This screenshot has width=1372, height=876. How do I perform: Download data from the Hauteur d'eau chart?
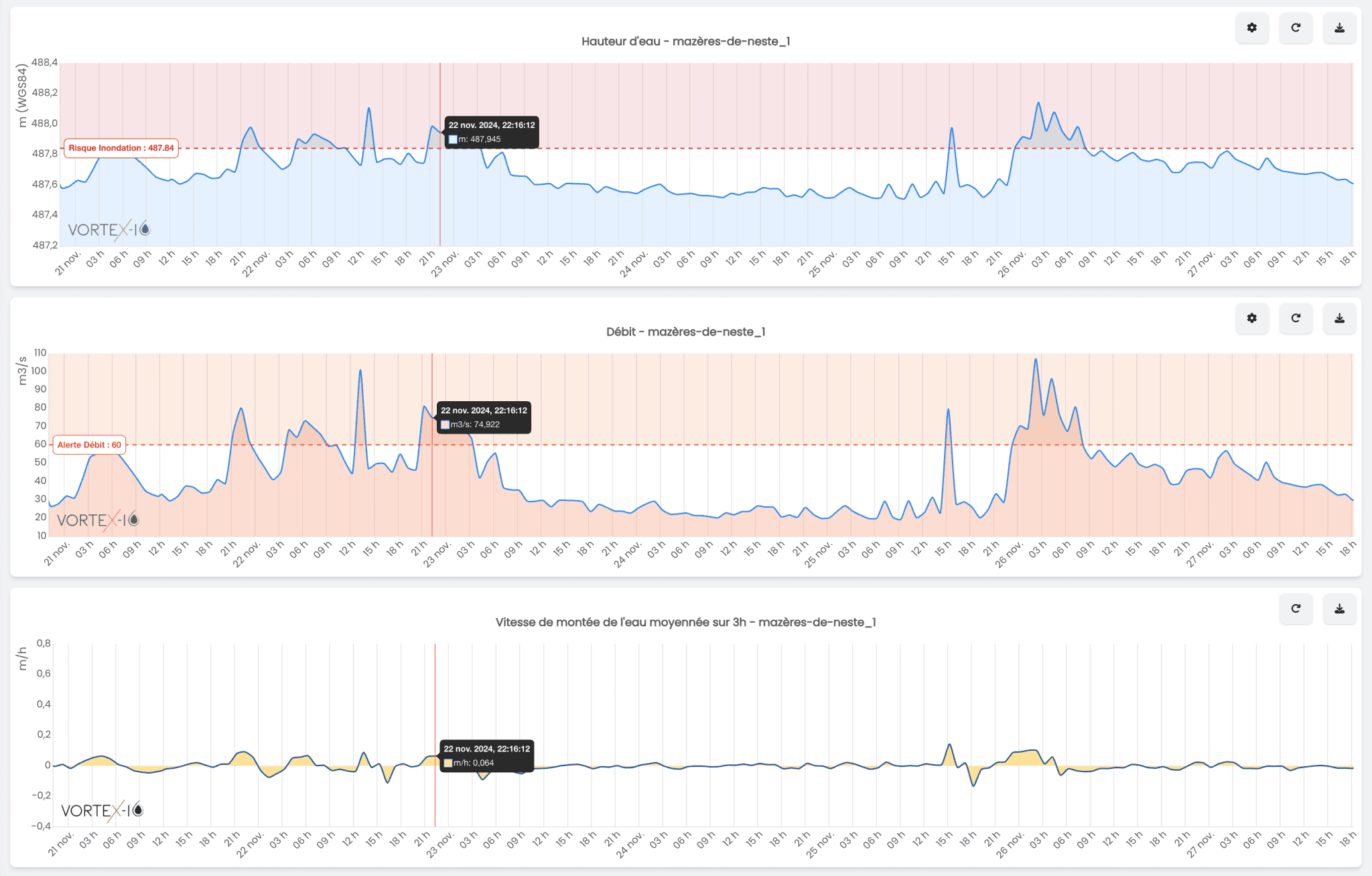click(x=1339, y=28)
